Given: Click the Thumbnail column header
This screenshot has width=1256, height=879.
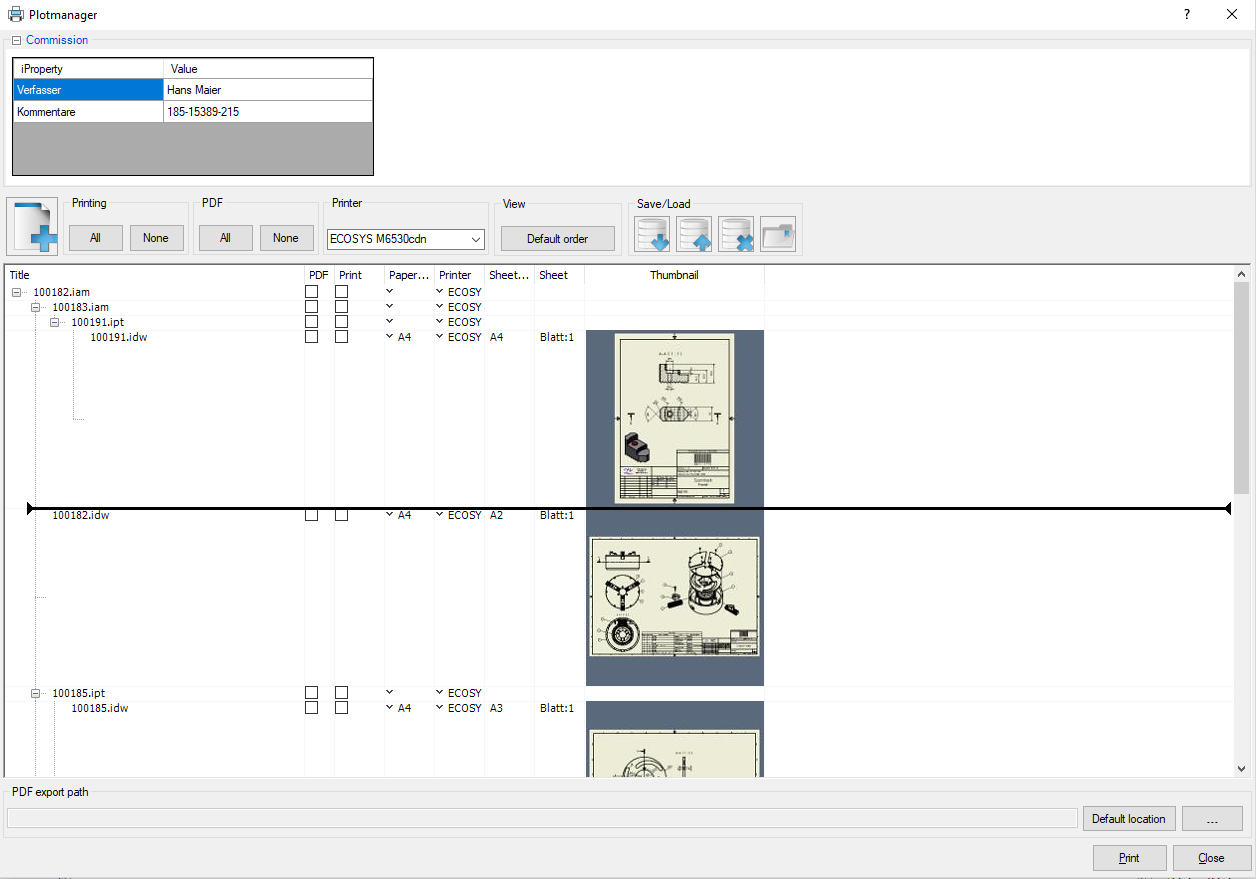Looking at the screenshot, I should click(x=674, y=275).
